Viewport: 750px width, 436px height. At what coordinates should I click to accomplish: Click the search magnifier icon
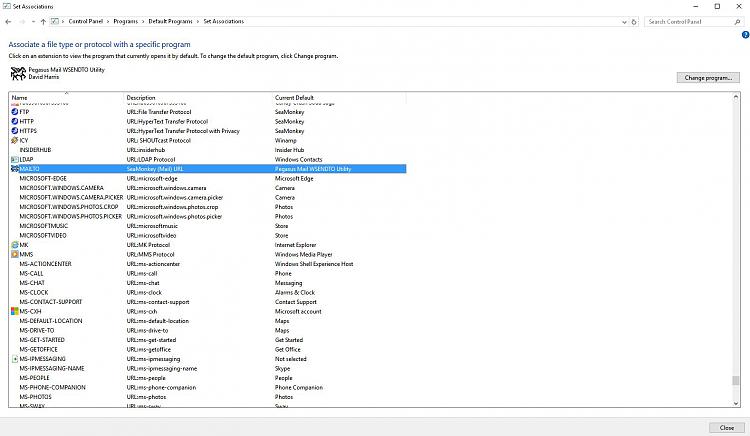click(737, 22)
